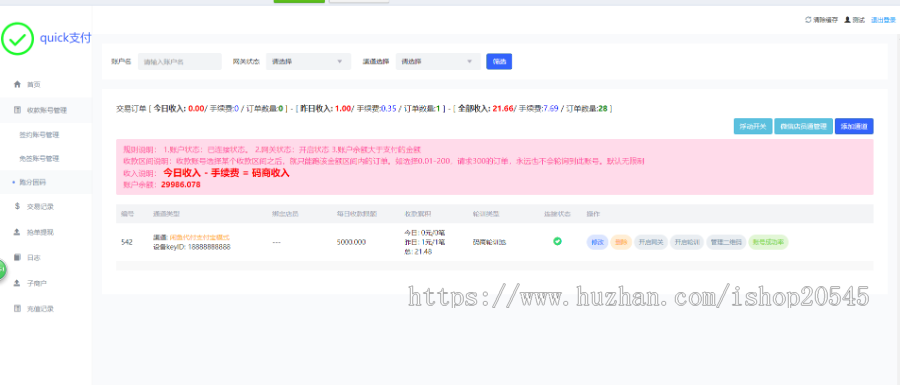This screenshot has height=385, width=900.
Task: Expand 收款账号管理 in the sidebar
Action: pos(46,110)
